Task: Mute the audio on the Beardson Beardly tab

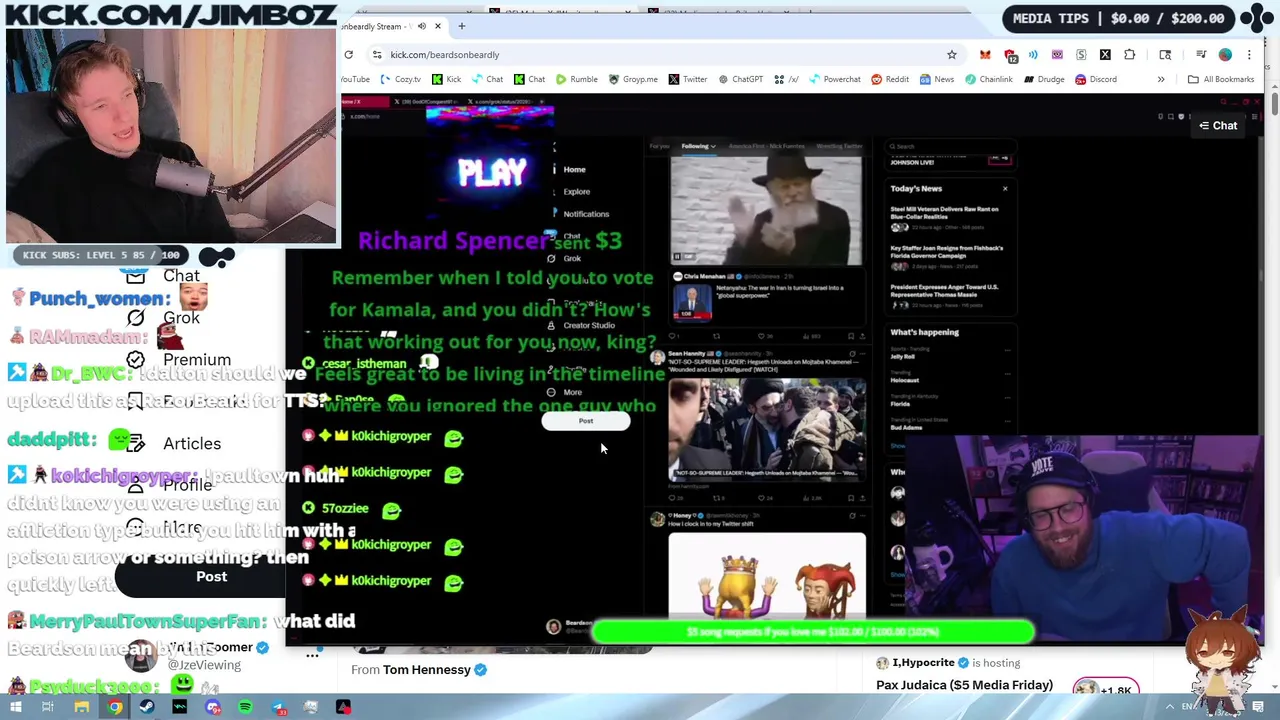Action: coord(421,26)
